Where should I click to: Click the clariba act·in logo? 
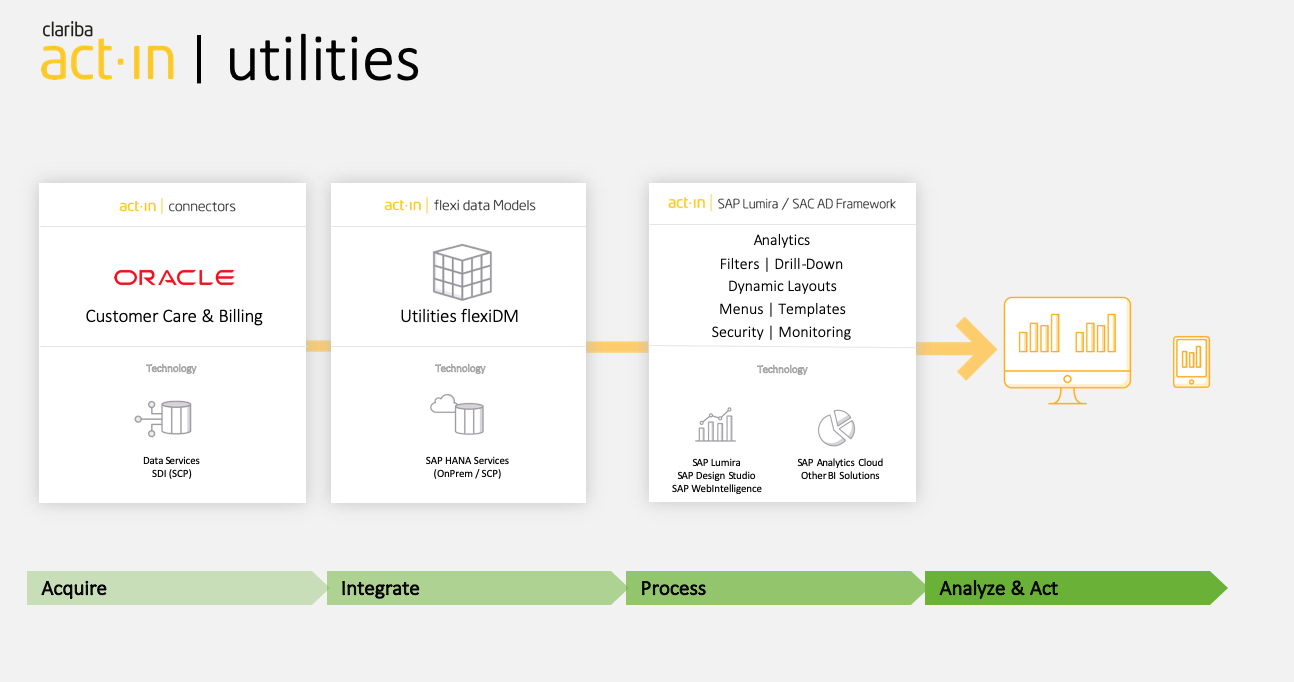pyautogui.click(x=108, y=52)
